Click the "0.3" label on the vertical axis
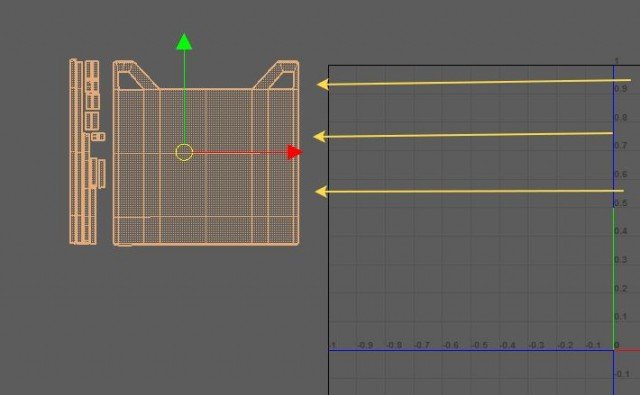Viewport: 640px width, 395px height. tap(621, 260)
